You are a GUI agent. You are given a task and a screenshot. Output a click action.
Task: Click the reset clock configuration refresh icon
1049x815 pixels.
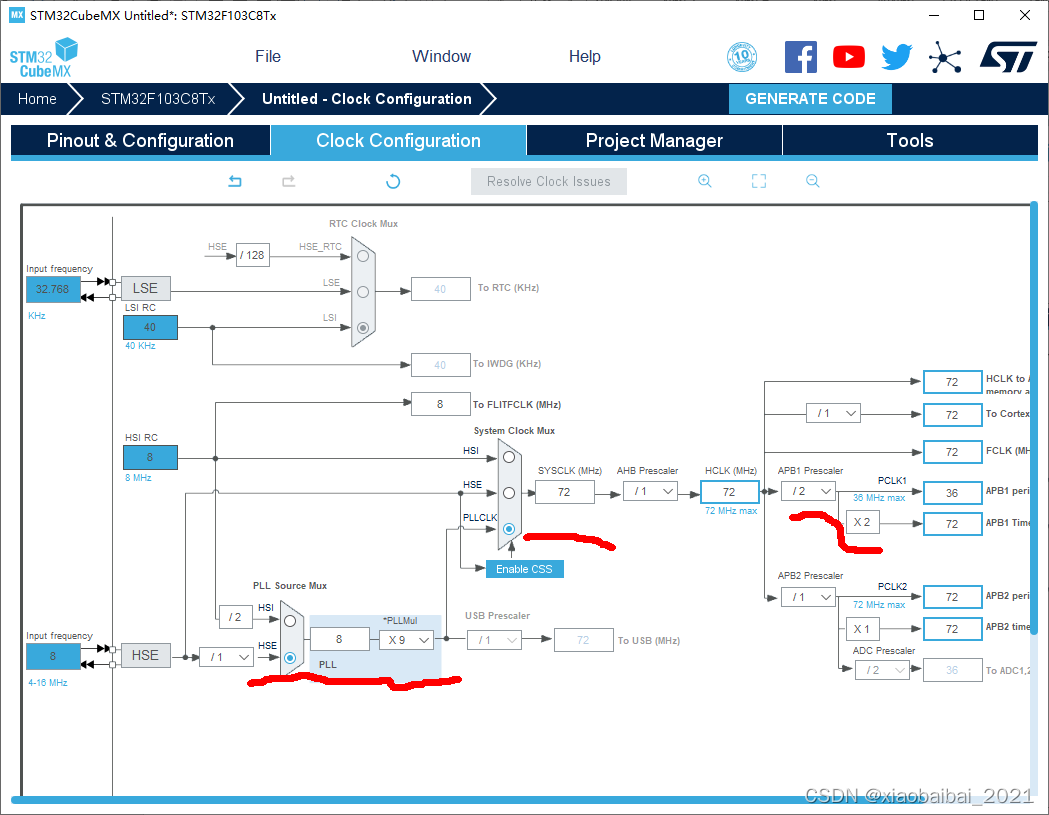[x=393, y=181]
